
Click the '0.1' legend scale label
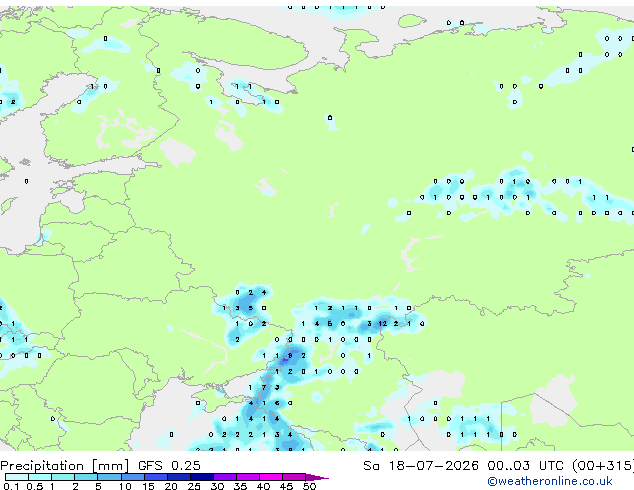11,486
